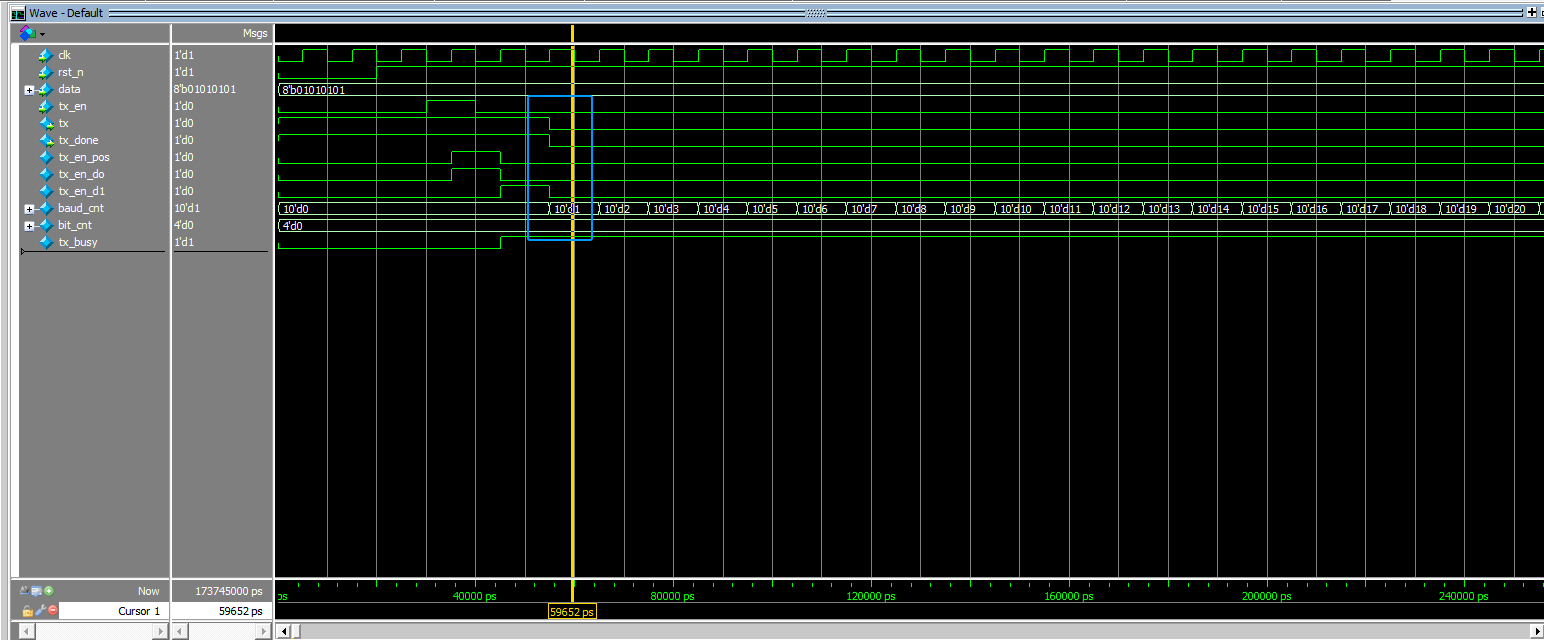
Task: Expand the bit_cnt bus signal
Action: [30, 226]
